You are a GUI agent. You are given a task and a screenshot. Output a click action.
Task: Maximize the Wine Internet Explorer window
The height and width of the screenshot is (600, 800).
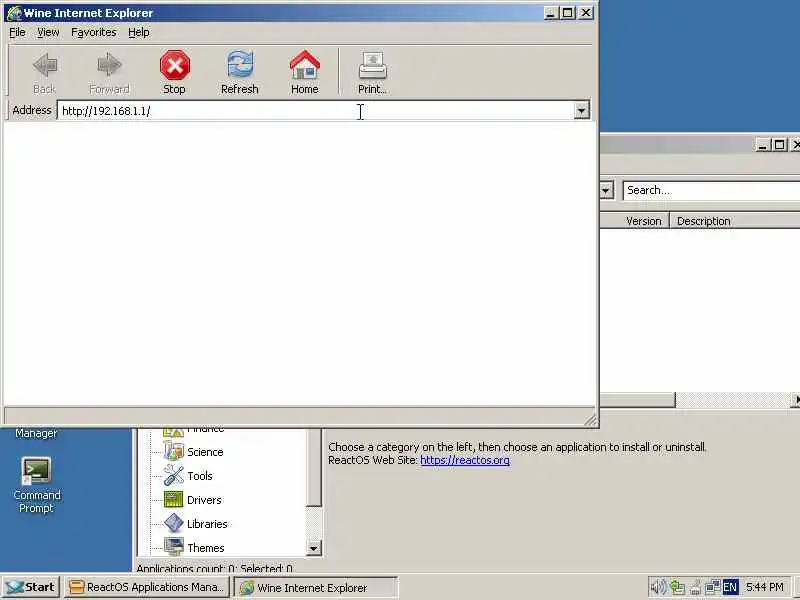[567, 13]
